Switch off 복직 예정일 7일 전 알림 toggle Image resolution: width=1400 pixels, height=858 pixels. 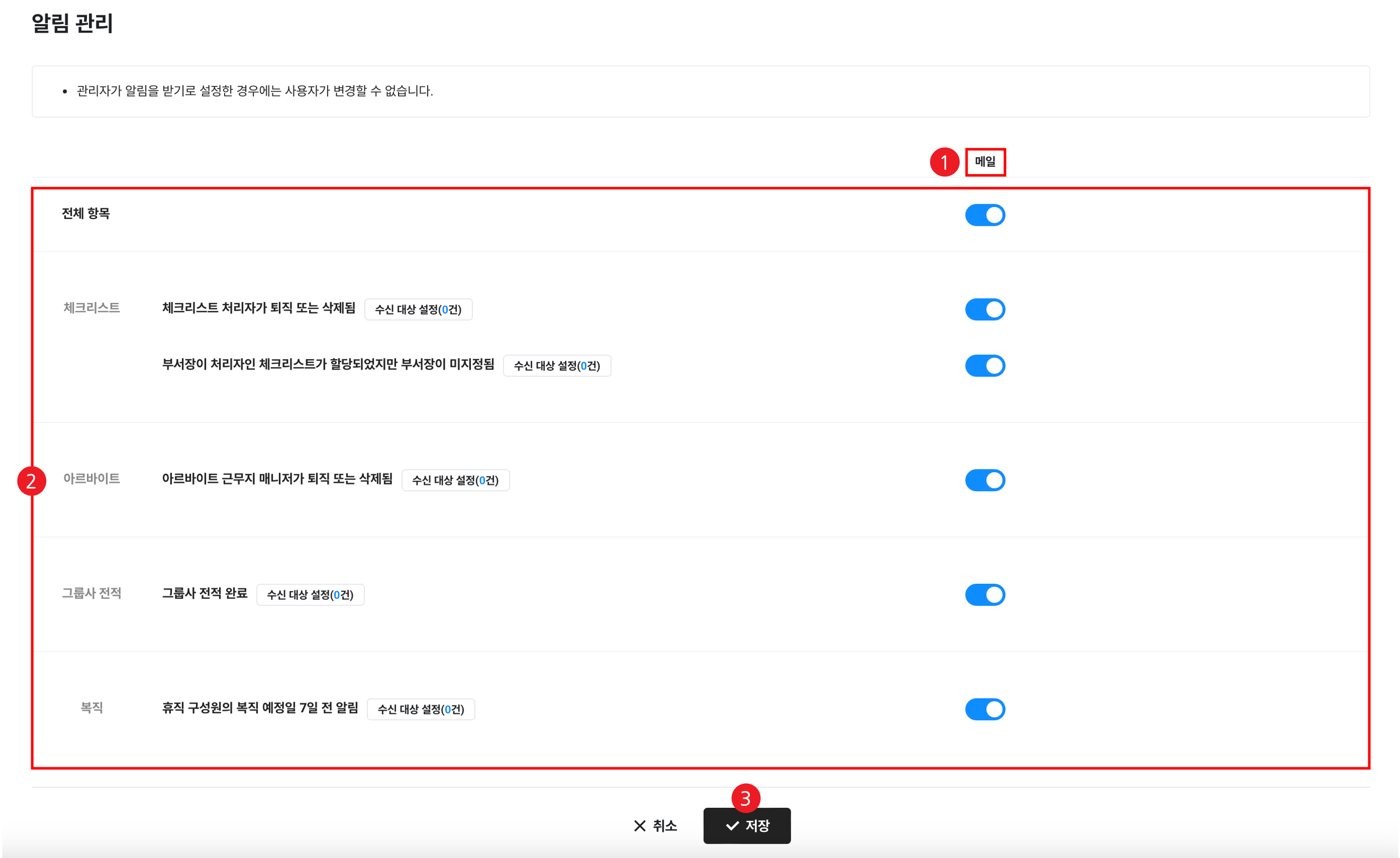coord(985,709)
